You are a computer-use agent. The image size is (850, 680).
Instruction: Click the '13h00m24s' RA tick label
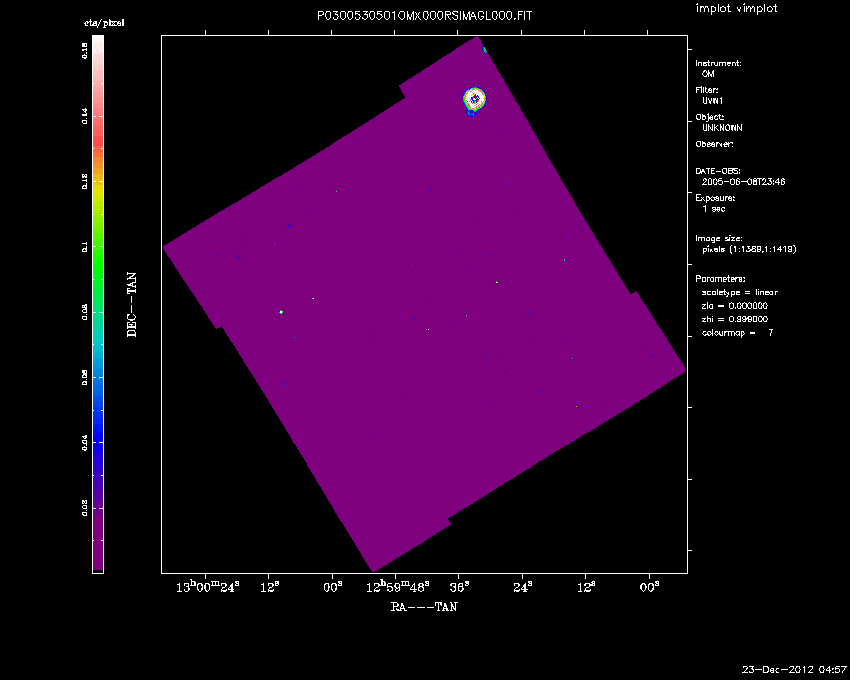point(208,587)
